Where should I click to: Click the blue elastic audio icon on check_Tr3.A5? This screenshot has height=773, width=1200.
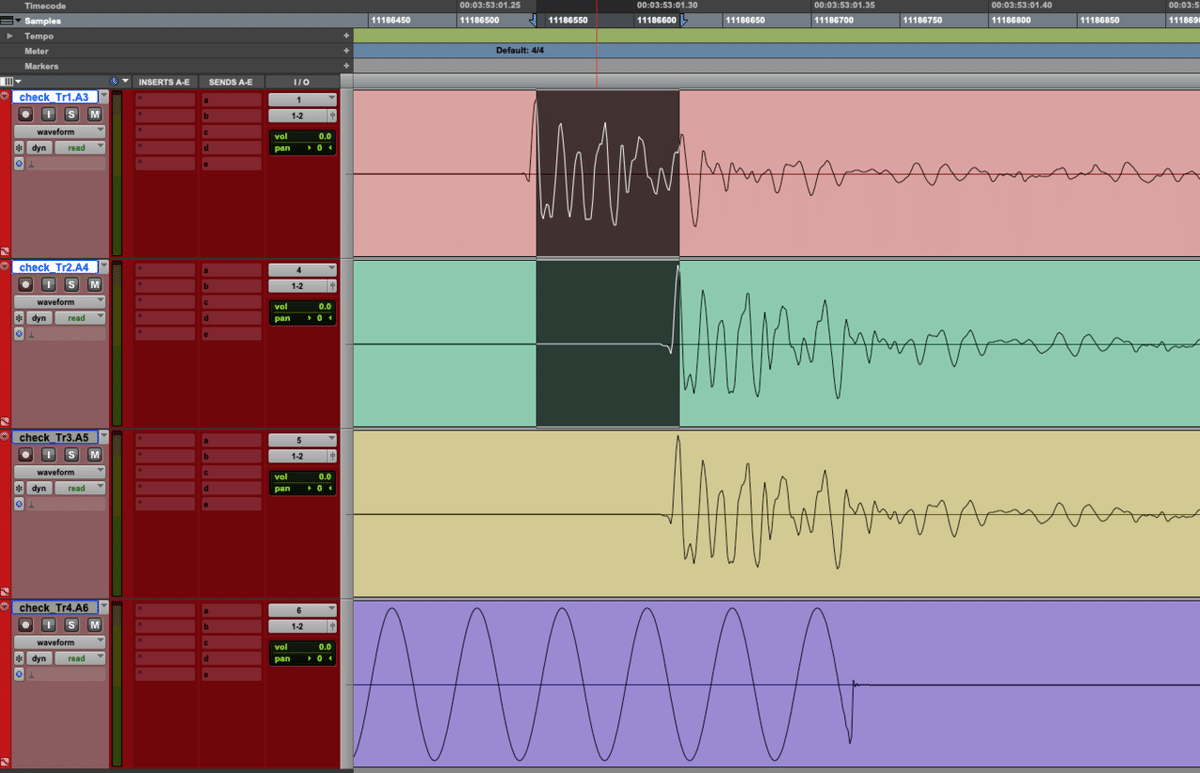click(19, 503)
